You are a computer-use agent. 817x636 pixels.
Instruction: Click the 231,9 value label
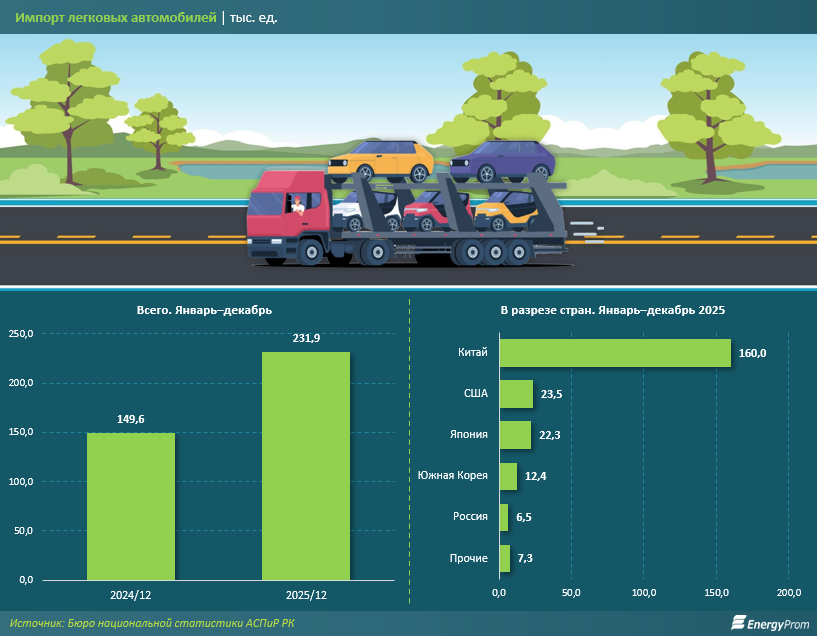(x=306, y=339)
